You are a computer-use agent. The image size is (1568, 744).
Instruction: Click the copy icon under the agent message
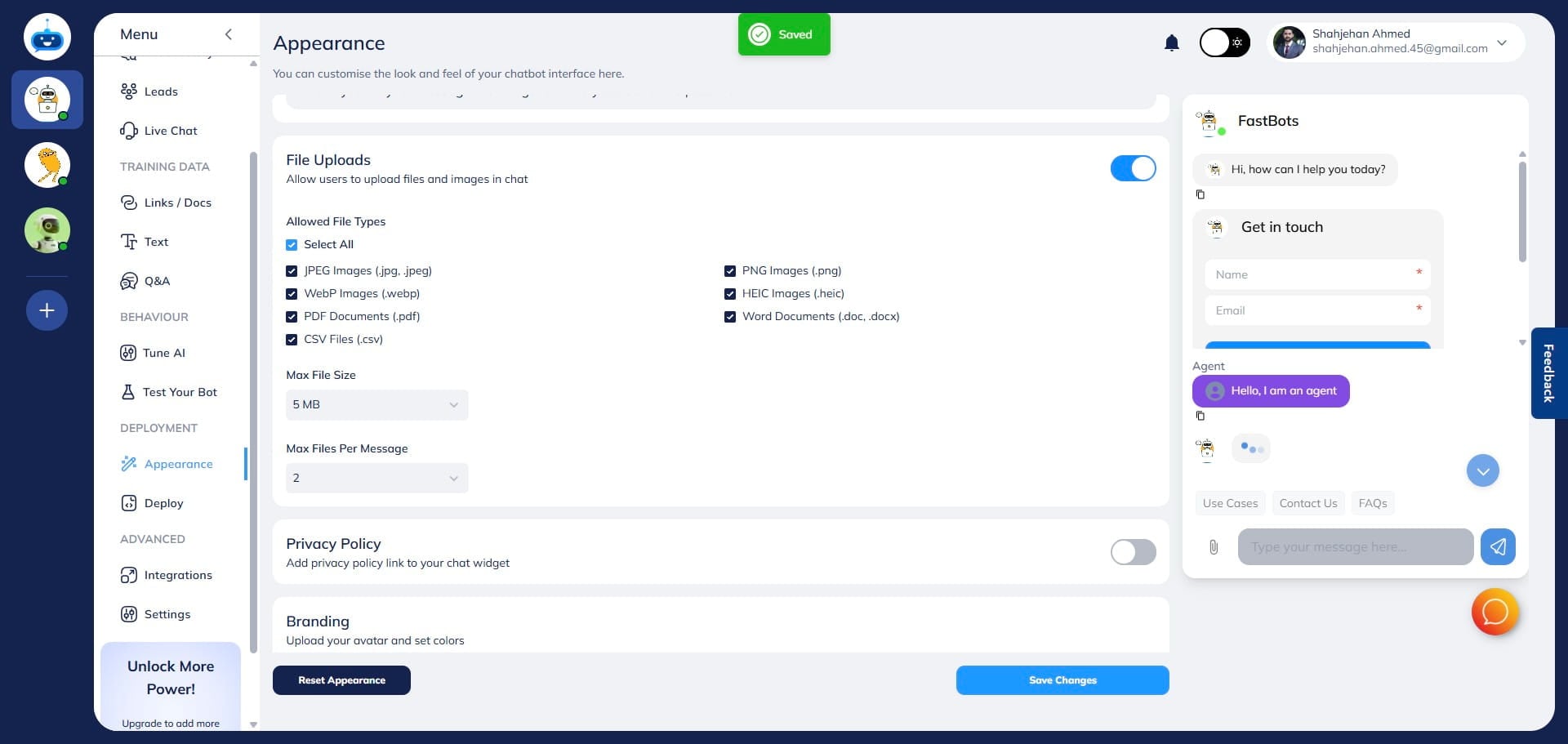pyautogui.click(x=1200, y=416)
